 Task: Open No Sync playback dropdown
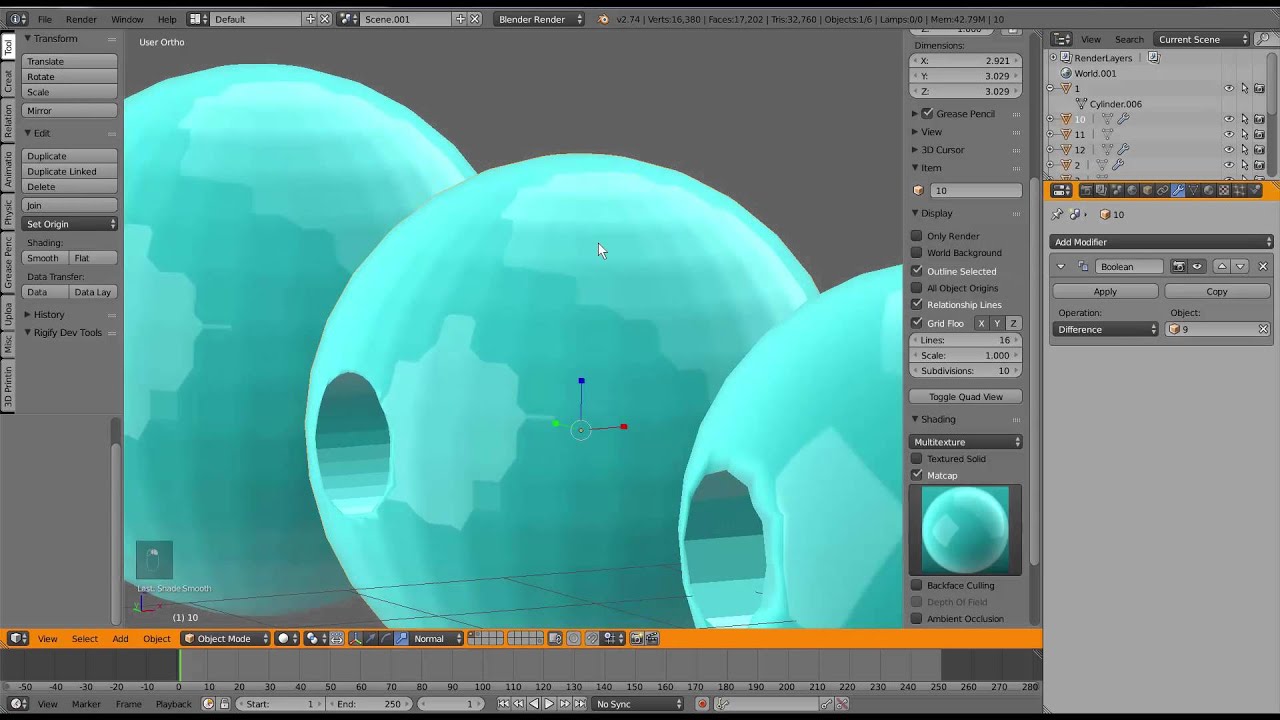638,704
